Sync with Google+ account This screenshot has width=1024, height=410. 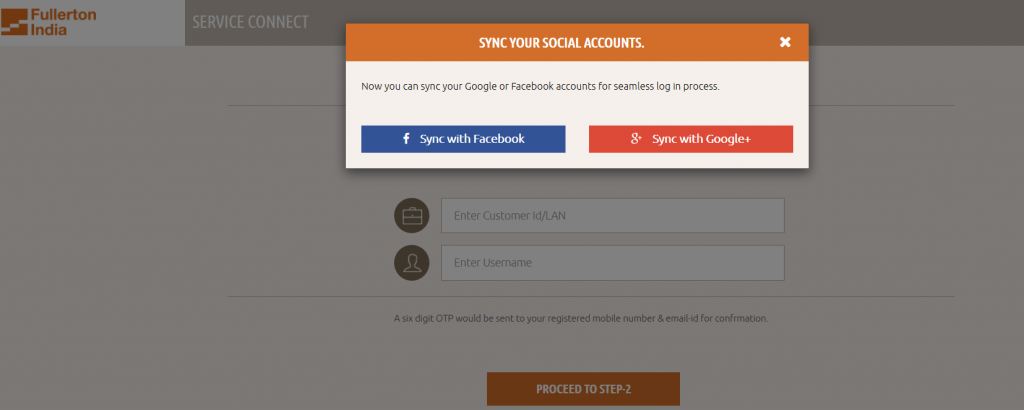691,139
